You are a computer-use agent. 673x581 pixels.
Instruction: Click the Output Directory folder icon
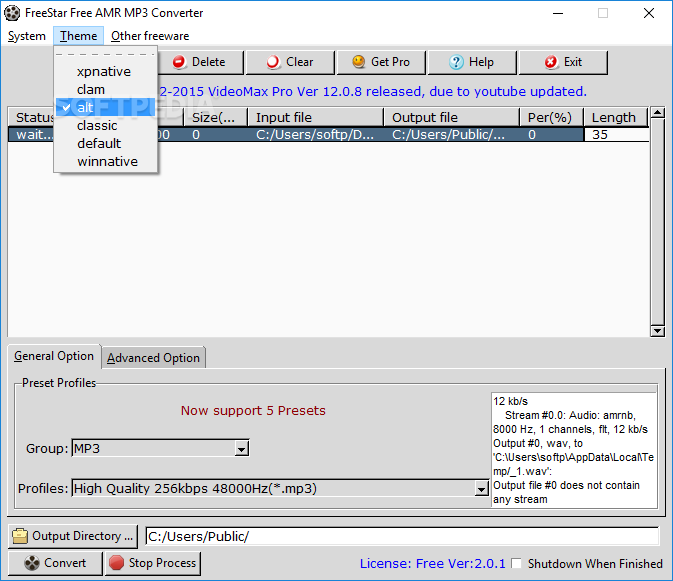[20, 536]
